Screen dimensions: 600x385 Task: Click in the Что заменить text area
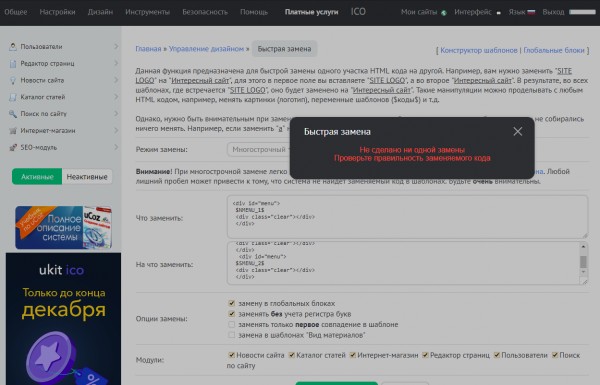pyautogui.click(x=408, y=217)
